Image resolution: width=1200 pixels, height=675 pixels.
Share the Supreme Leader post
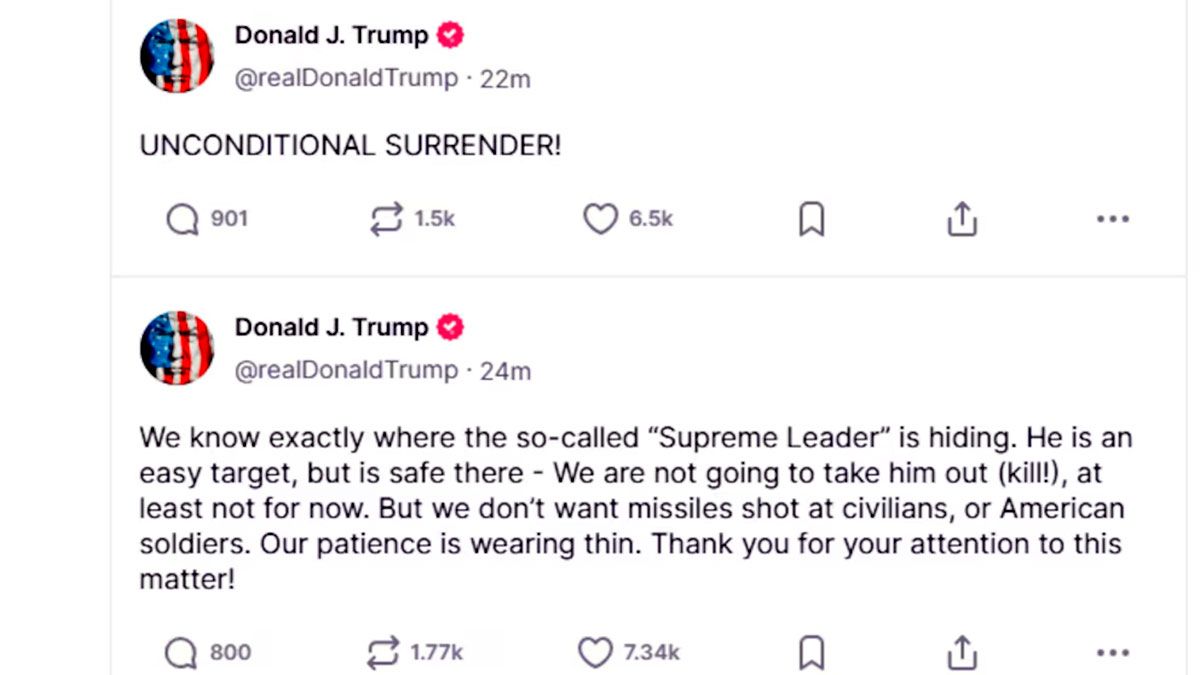(x=961, y=653)
